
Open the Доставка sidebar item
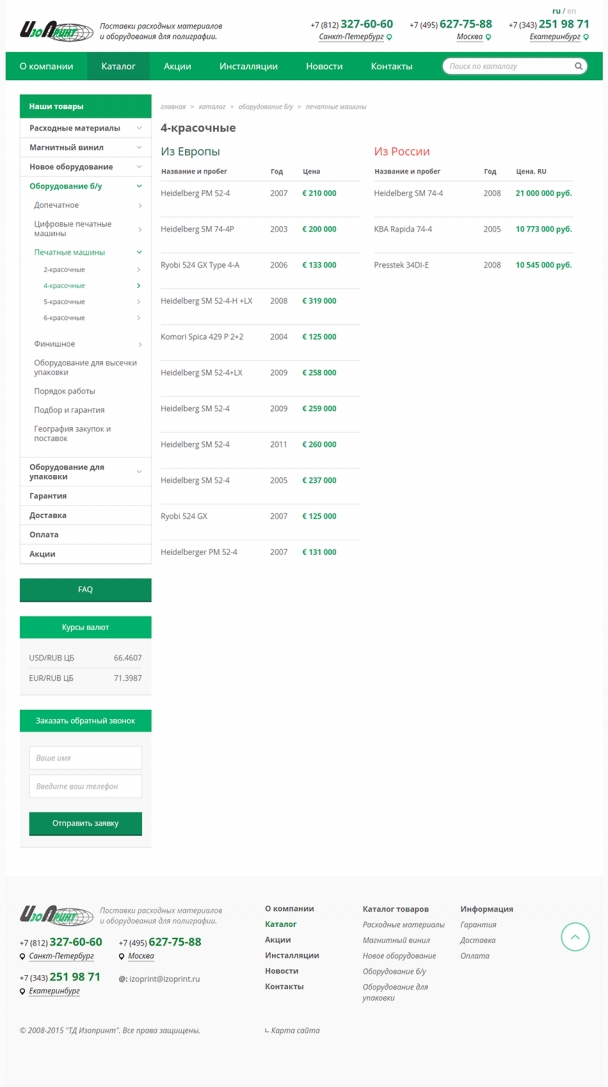pos(48,515)
